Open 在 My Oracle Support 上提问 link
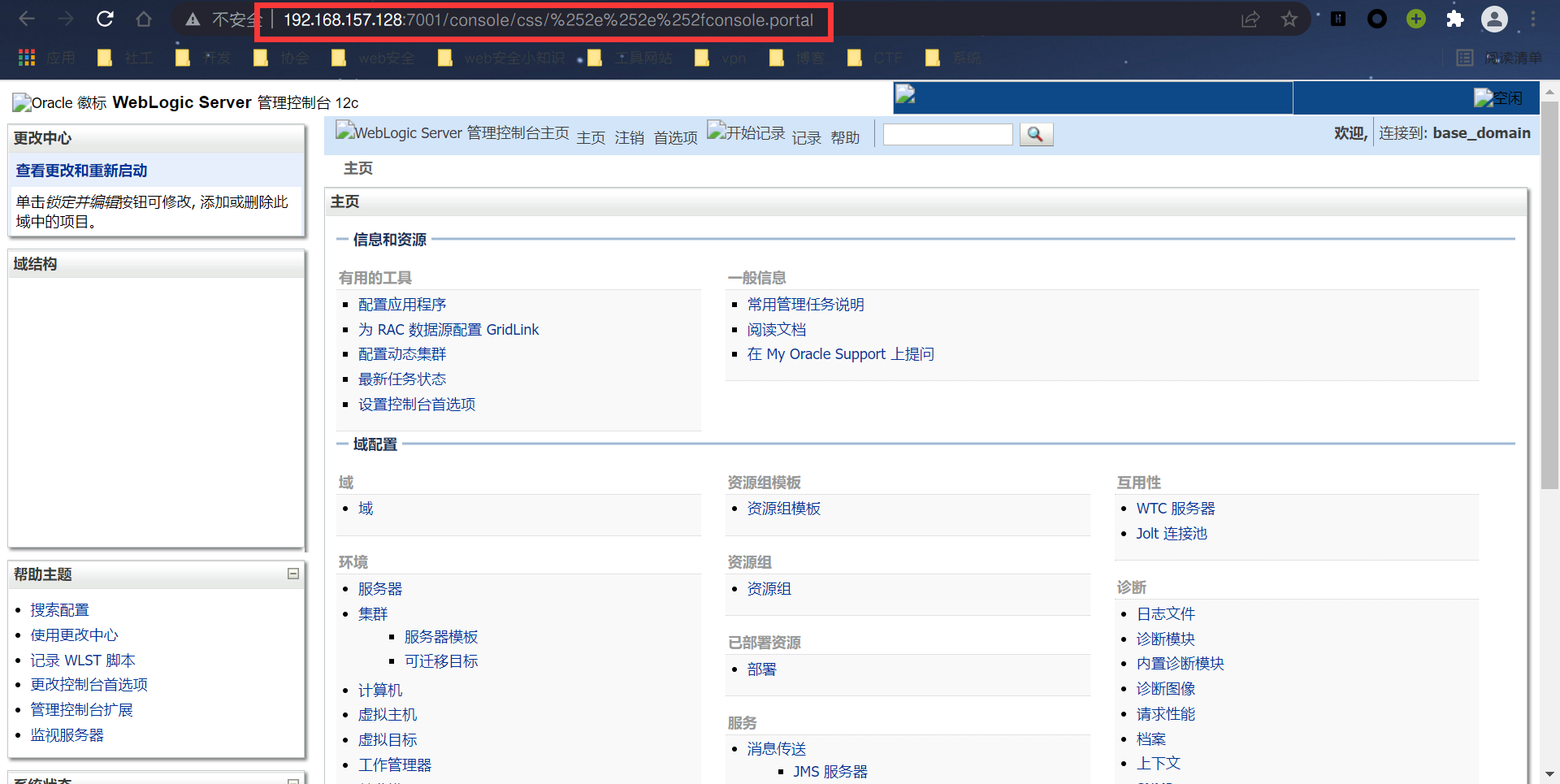Viewport: 1560px width, 784px height. [840, 354]
